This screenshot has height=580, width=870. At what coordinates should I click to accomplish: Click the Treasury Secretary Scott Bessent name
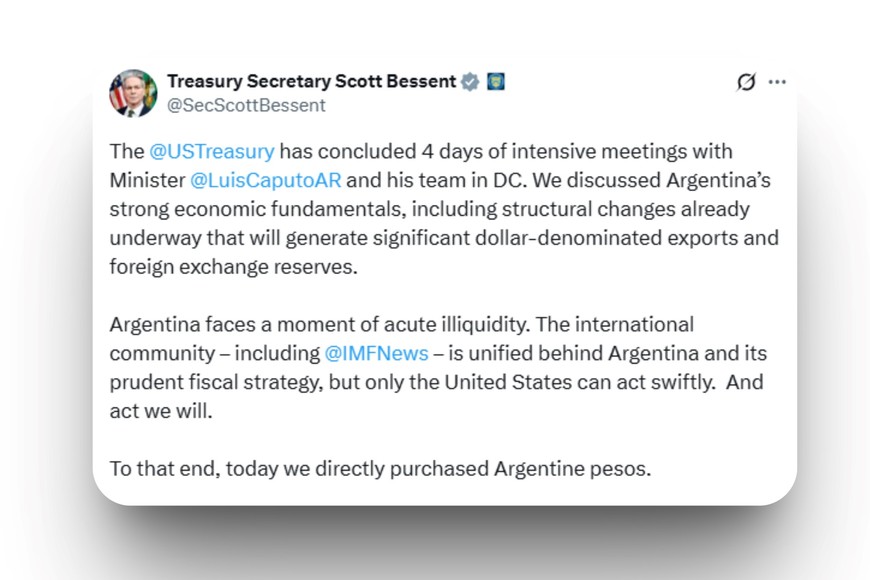(x=311, y=81)
